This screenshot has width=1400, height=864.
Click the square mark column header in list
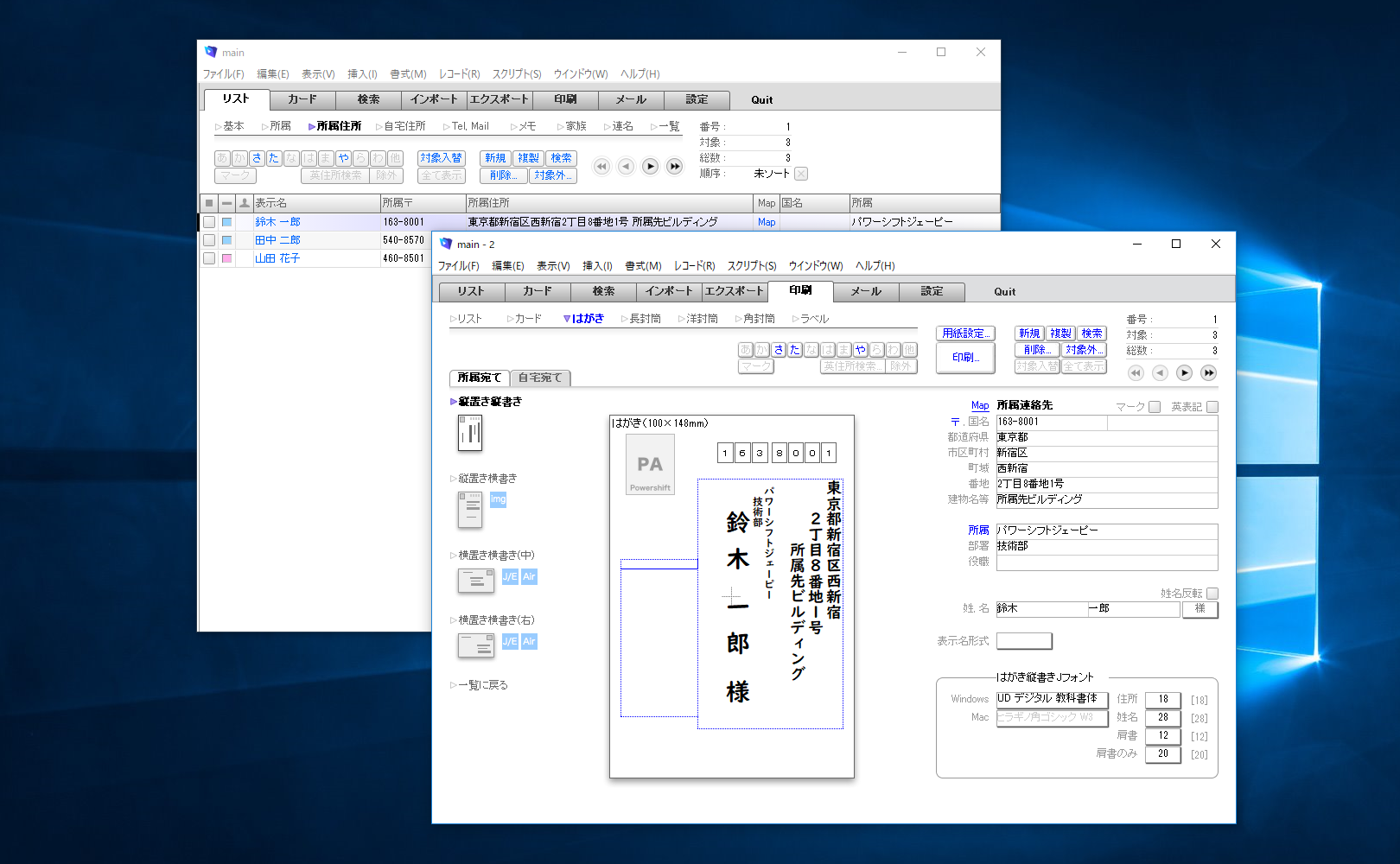208,203
